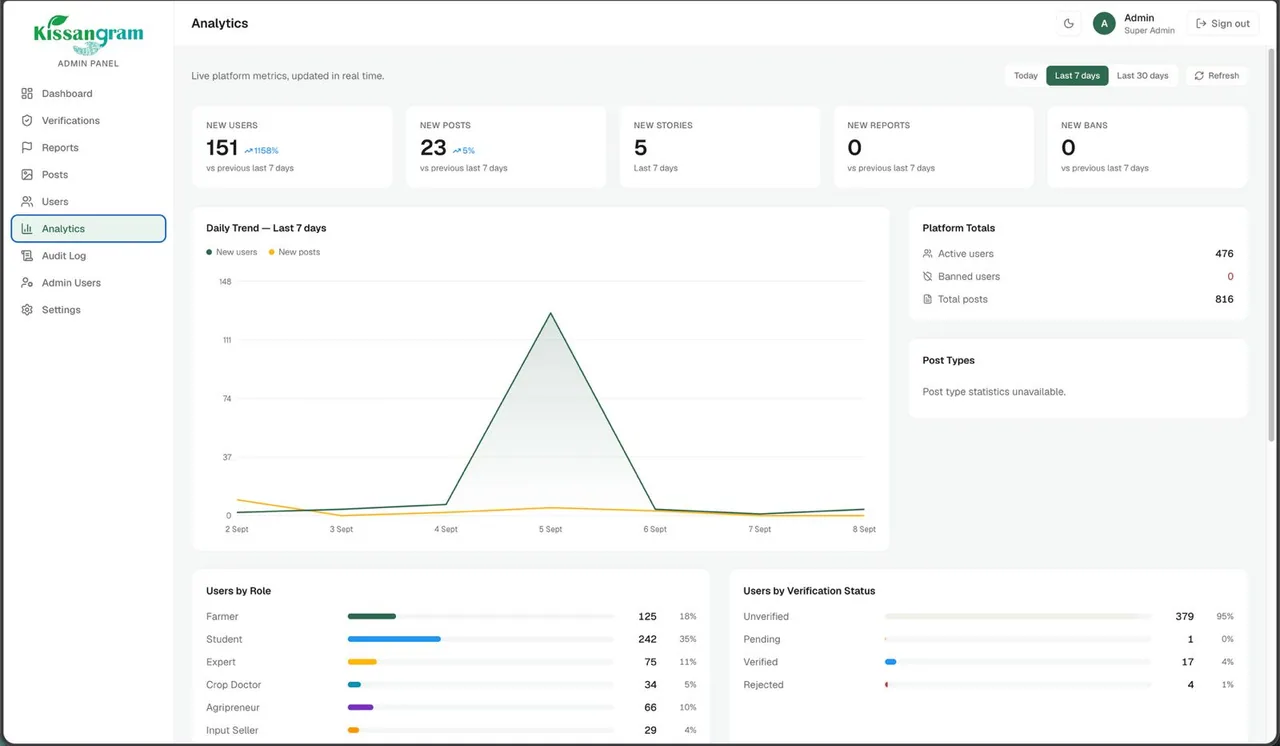Switch to Last 30 days range
Screen dimensions: 1280x746
[x=1143, y=76]
